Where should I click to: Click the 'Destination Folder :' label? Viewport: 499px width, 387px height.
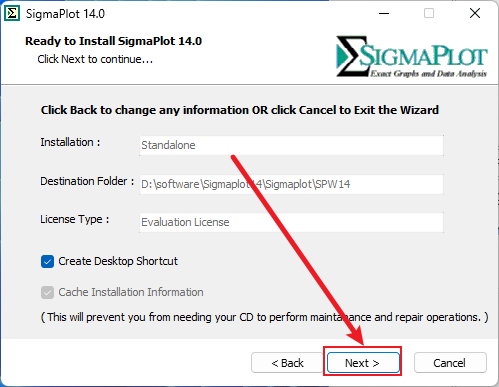pos(87,181)
